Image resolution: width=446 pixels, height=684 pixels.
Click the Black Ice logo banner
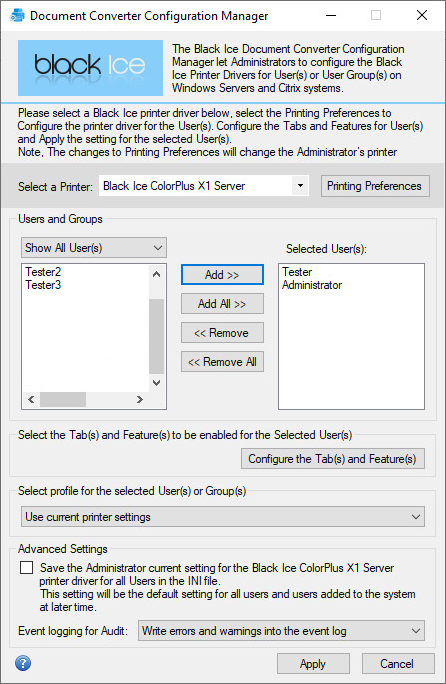[90, 68]
